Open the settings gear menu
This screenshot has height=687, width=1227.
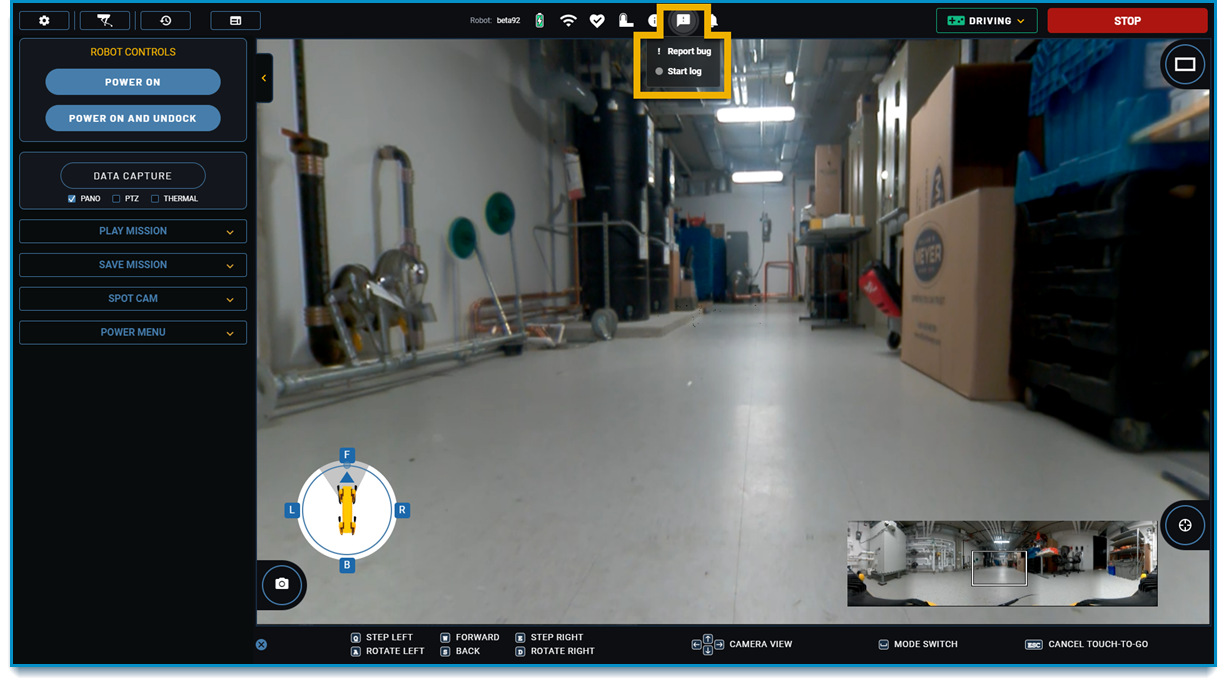click(x=44, y=19)
